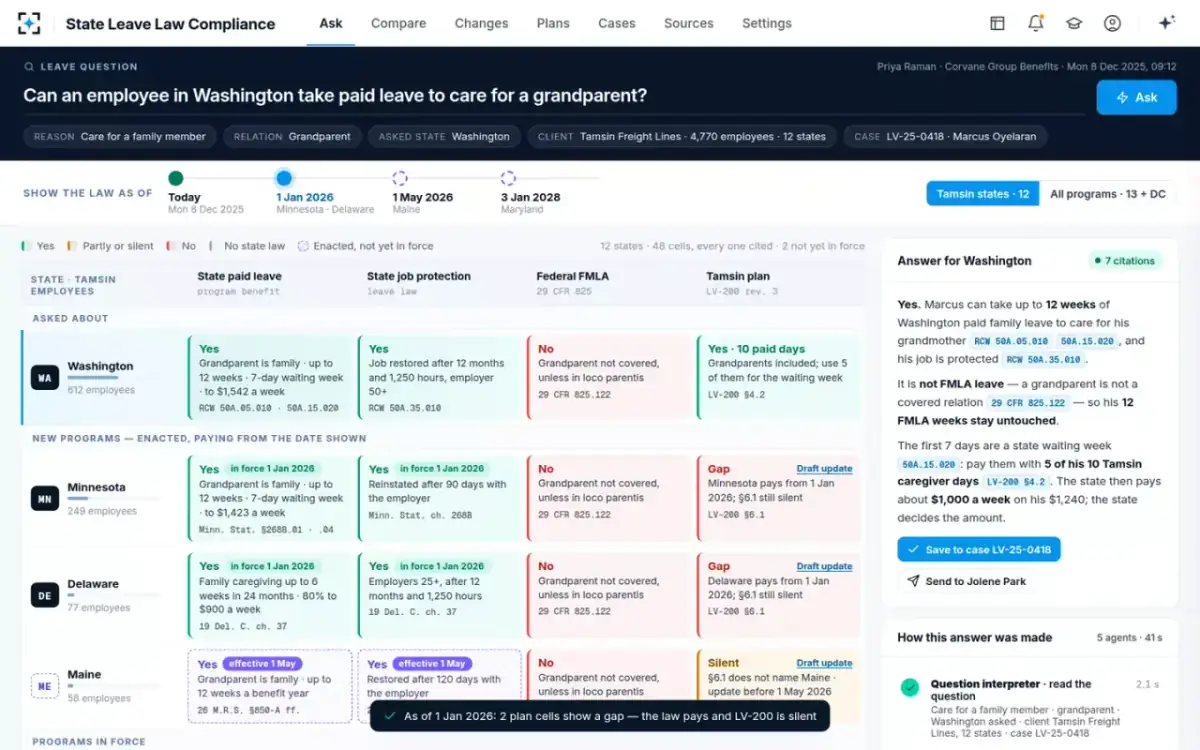
Task: Open the Asked State chip set to Washington
Action: (x=444, y=136)
